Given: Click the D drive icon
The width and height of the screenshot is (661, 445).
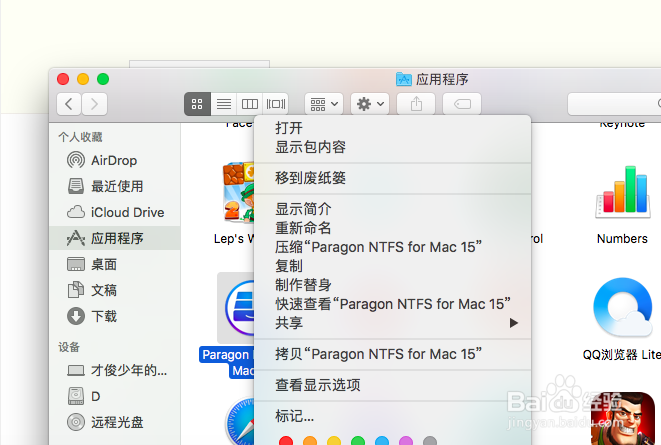Looking at the screenshot, I should tap(76, 396).
